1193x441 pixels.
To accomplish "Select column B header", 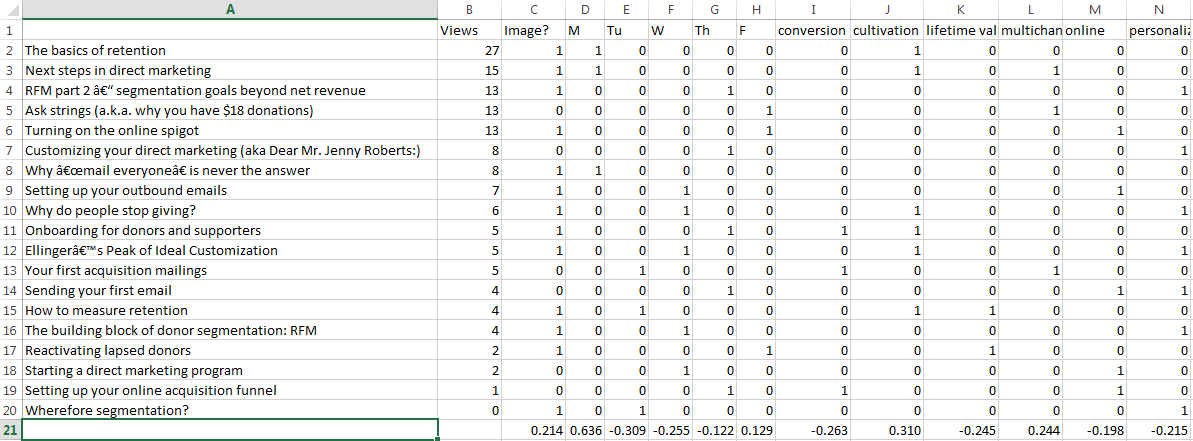I will click(x=469, y=10).
